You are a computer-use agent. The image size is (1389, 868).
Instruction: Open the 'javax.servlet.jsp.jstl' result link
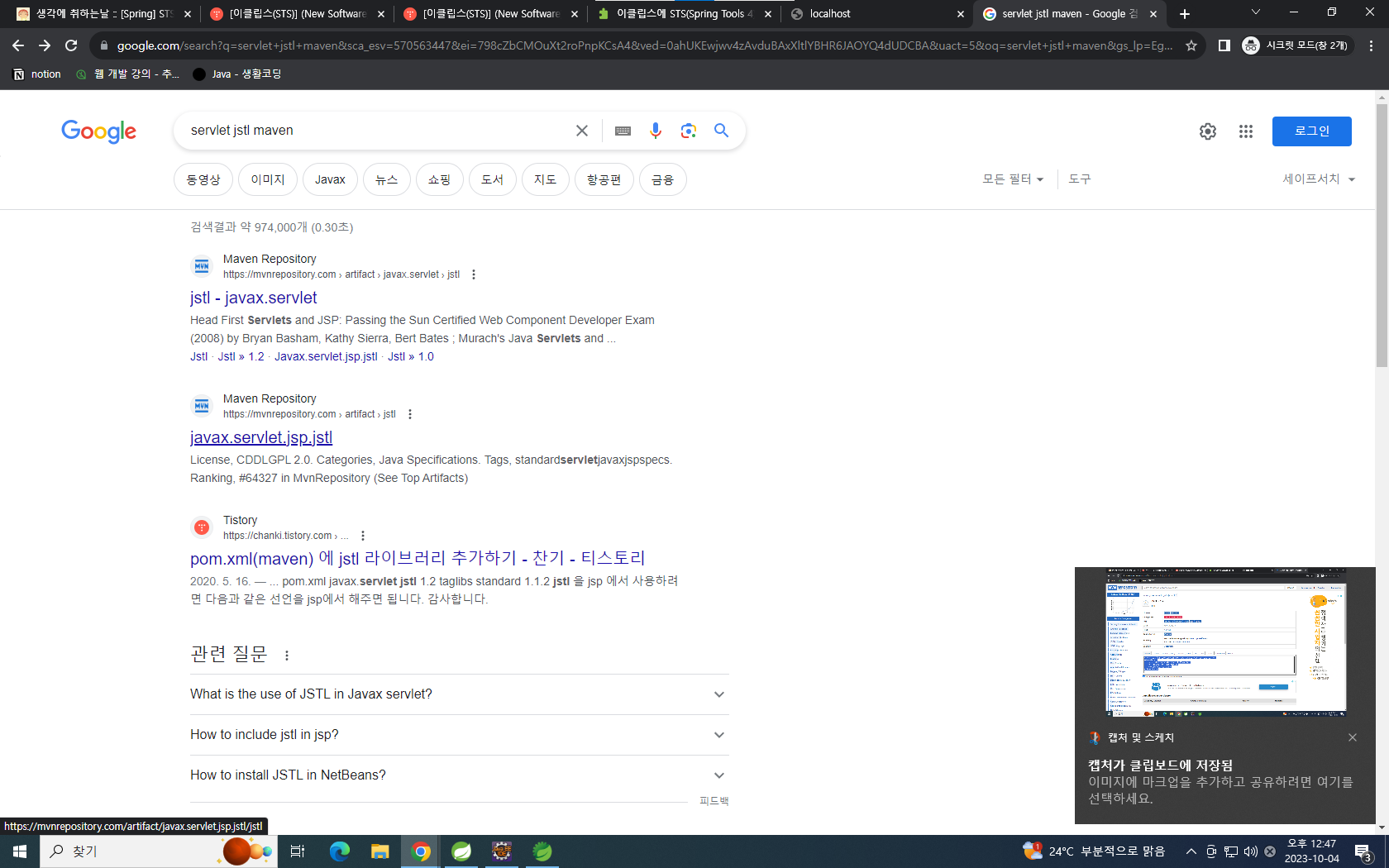(261, 437)
